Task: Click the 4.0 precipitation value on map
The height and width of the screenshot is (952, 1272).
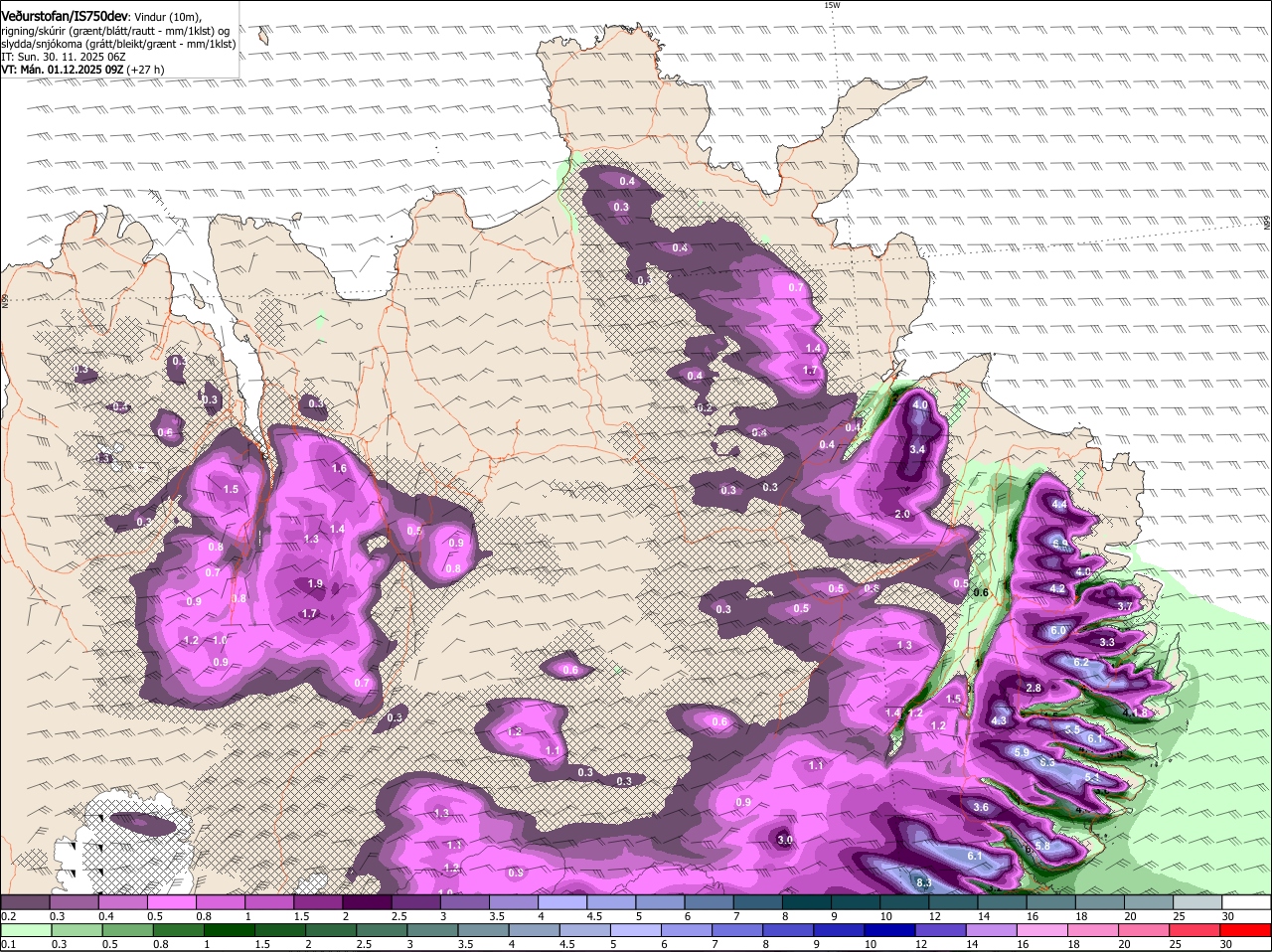Action: [920, 405]
